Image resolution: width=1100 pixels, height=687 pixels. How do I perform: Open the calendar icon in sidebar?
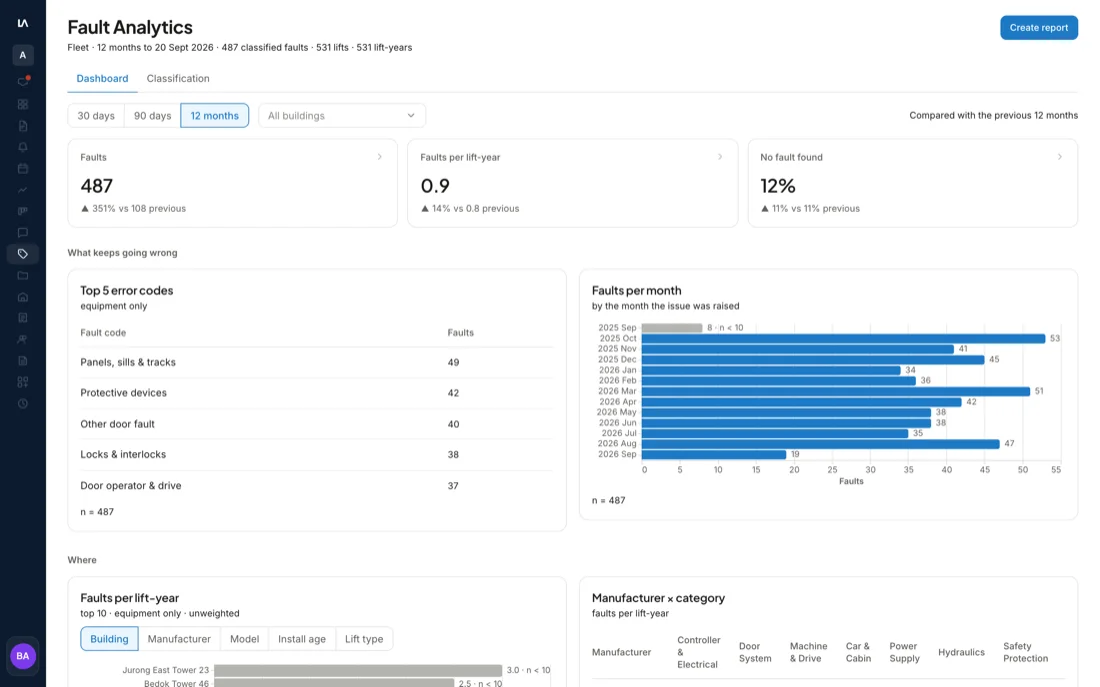pos(22,168)
